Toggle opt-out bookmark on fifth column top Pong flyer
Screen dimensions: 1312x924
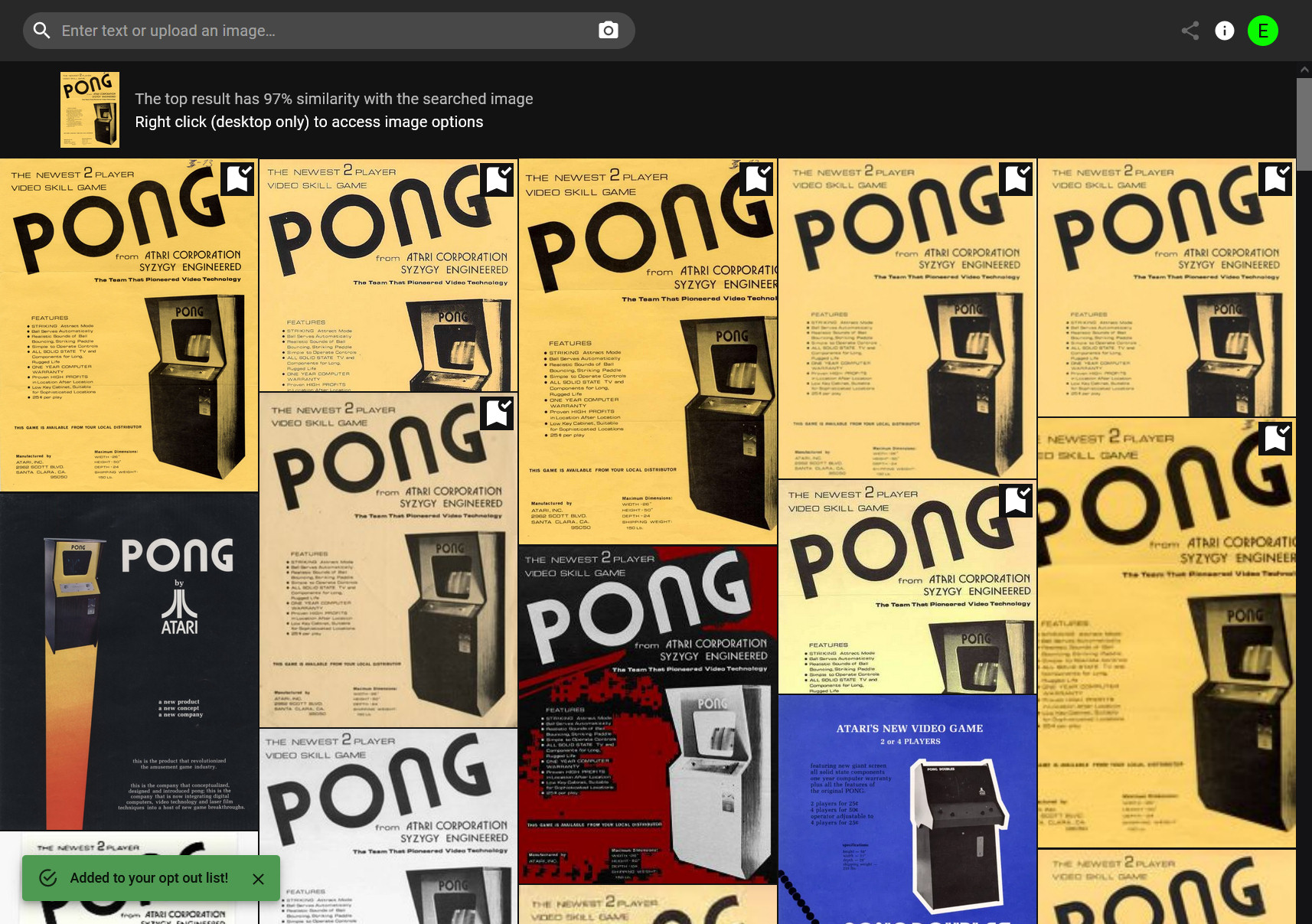click(1276, 179)
